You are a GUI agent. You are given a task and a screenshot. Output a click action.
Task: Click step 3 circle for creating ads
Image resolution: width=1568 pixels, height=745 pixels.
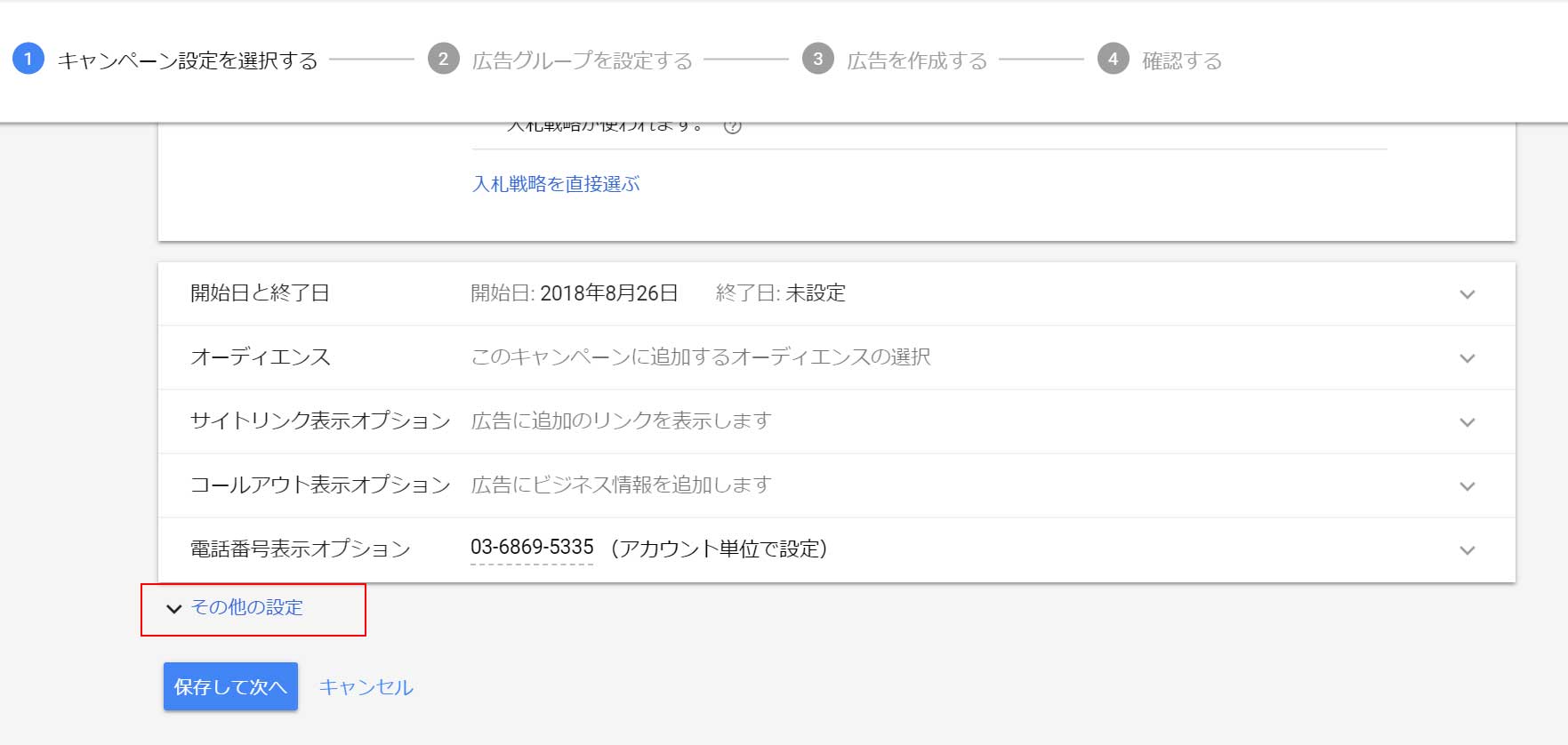(x=817, y=59)
